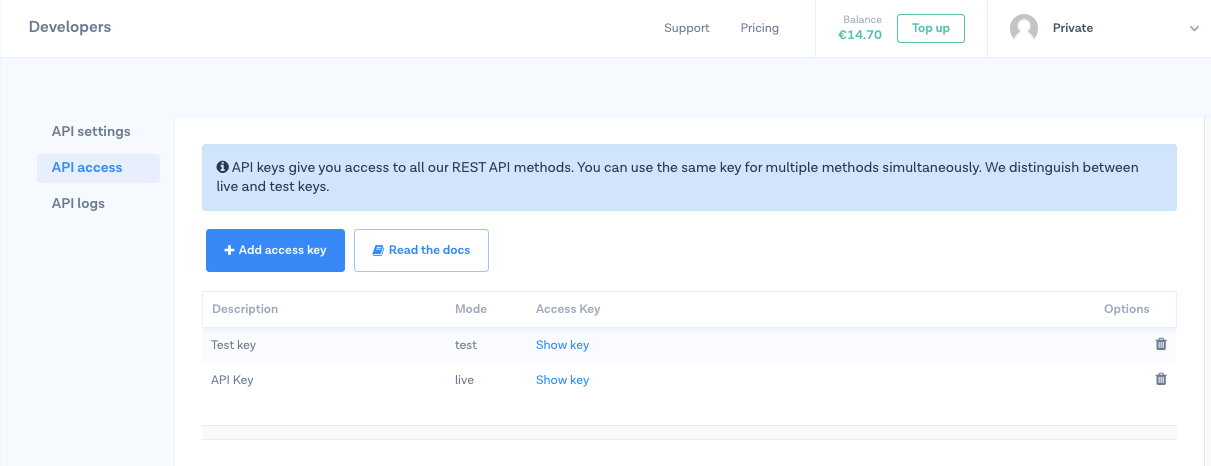The width and height of the screenshot is (1211, 466).
Task: Click the plus icon on Add access key
Action: coord(229,250)
